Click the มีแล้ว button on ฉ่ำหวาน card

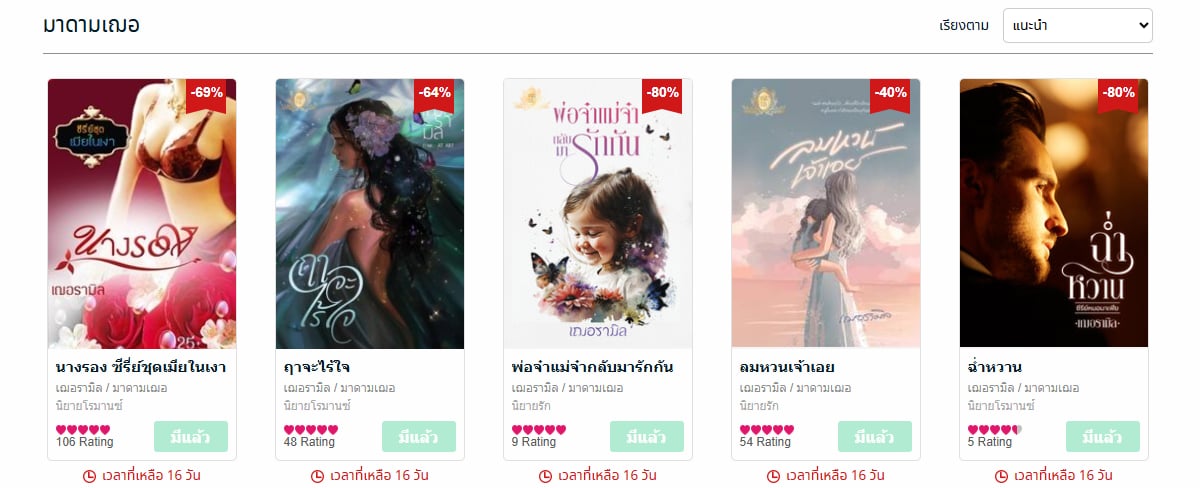[1103, 437]
